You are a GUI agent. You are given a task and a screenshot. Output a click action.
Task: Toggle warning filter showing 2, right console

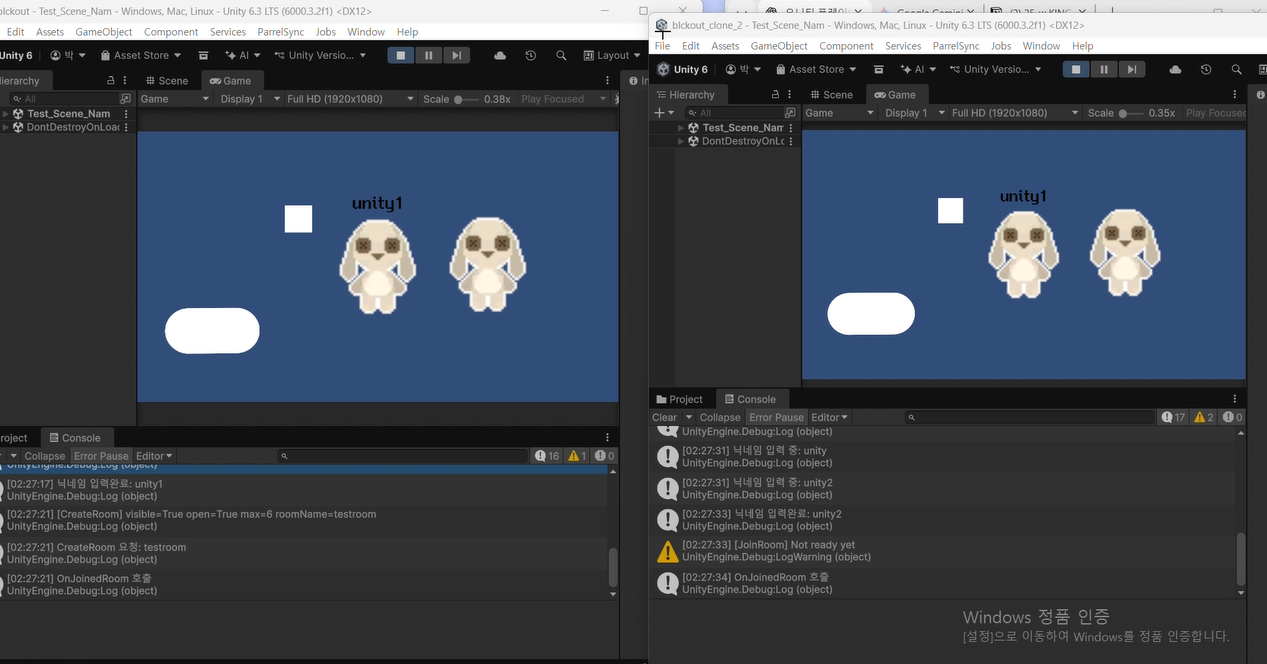(x=1204, y=418)
